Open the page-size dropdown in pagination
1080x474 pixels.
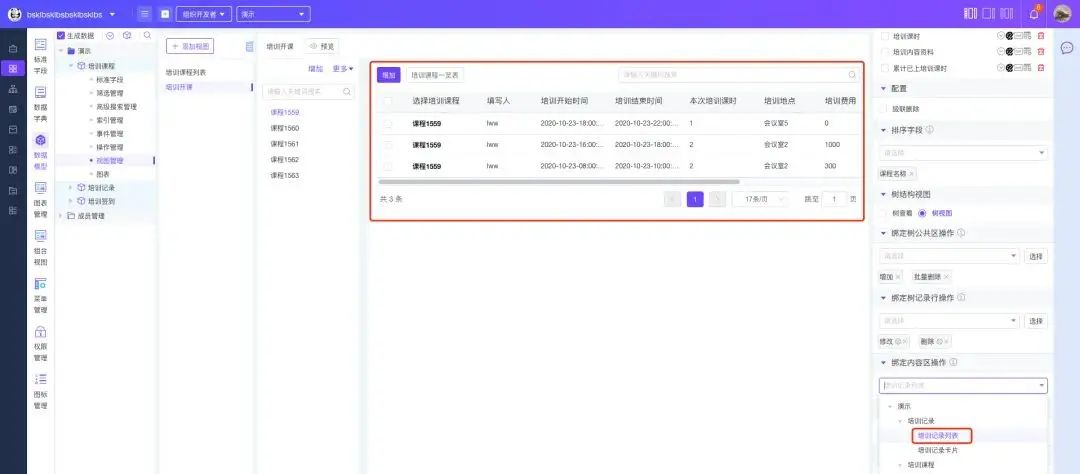[760, 199]
